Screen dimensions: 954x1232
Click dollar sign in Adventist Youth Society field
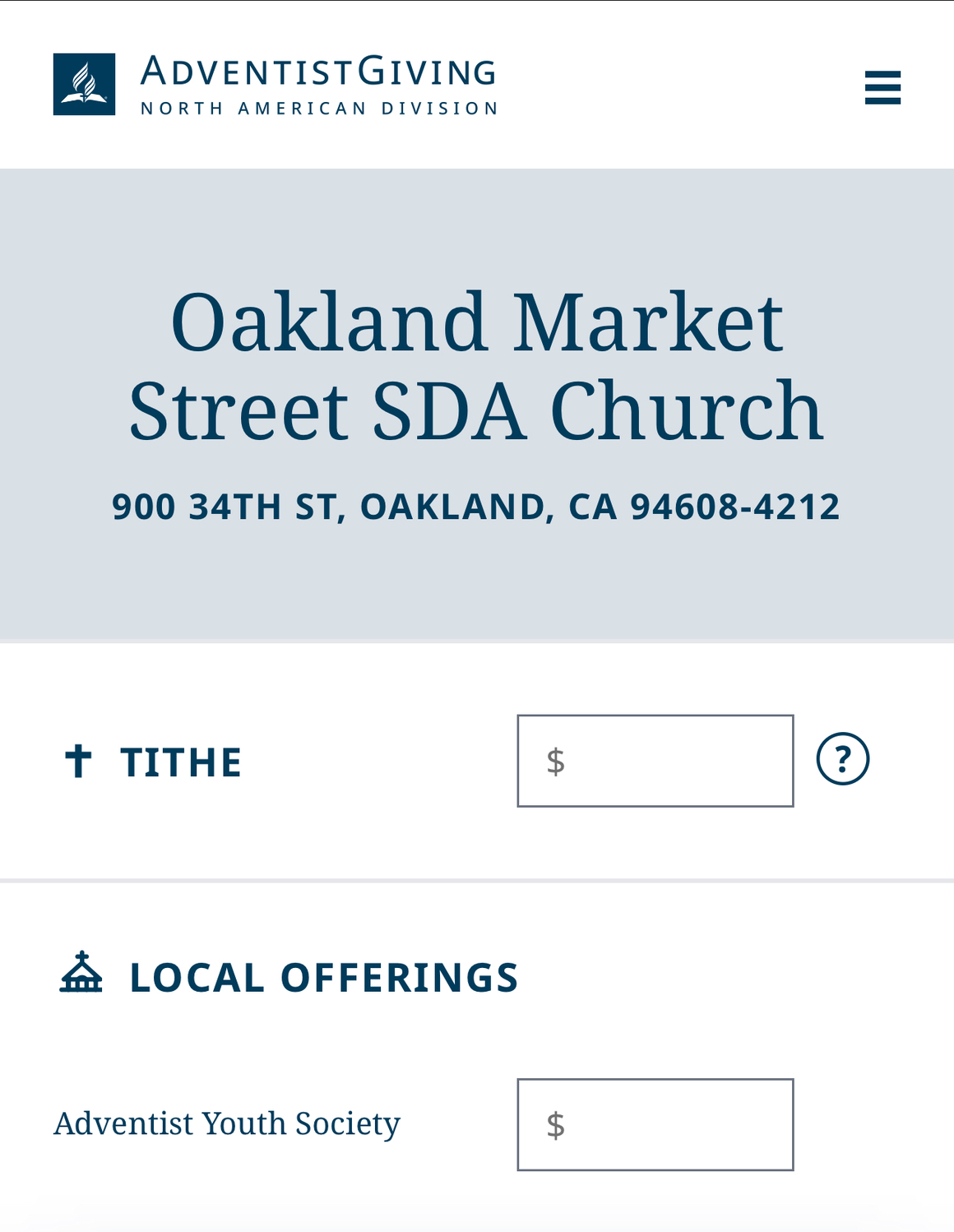[556, 1124]
